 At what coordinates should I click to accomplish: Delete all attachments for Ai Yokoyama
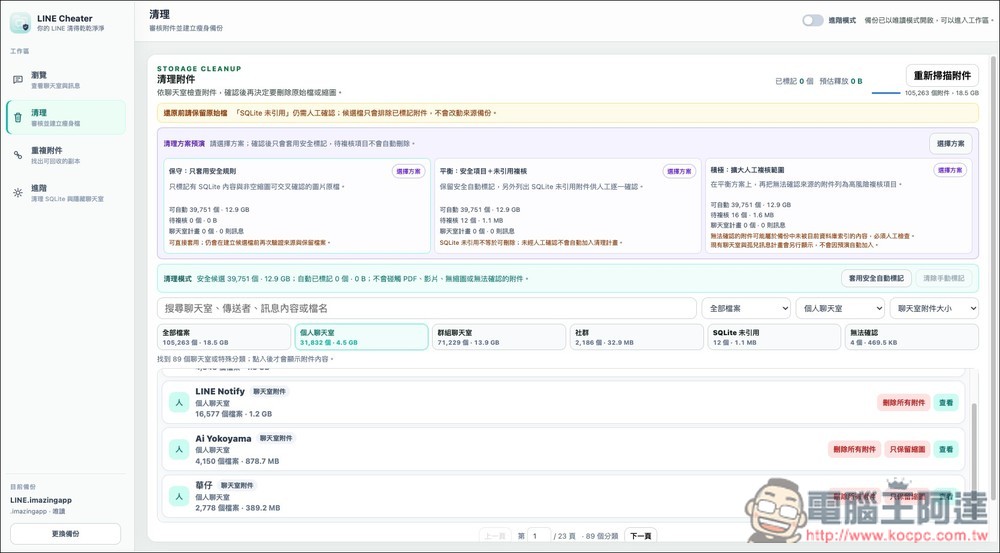coord(855,449)
